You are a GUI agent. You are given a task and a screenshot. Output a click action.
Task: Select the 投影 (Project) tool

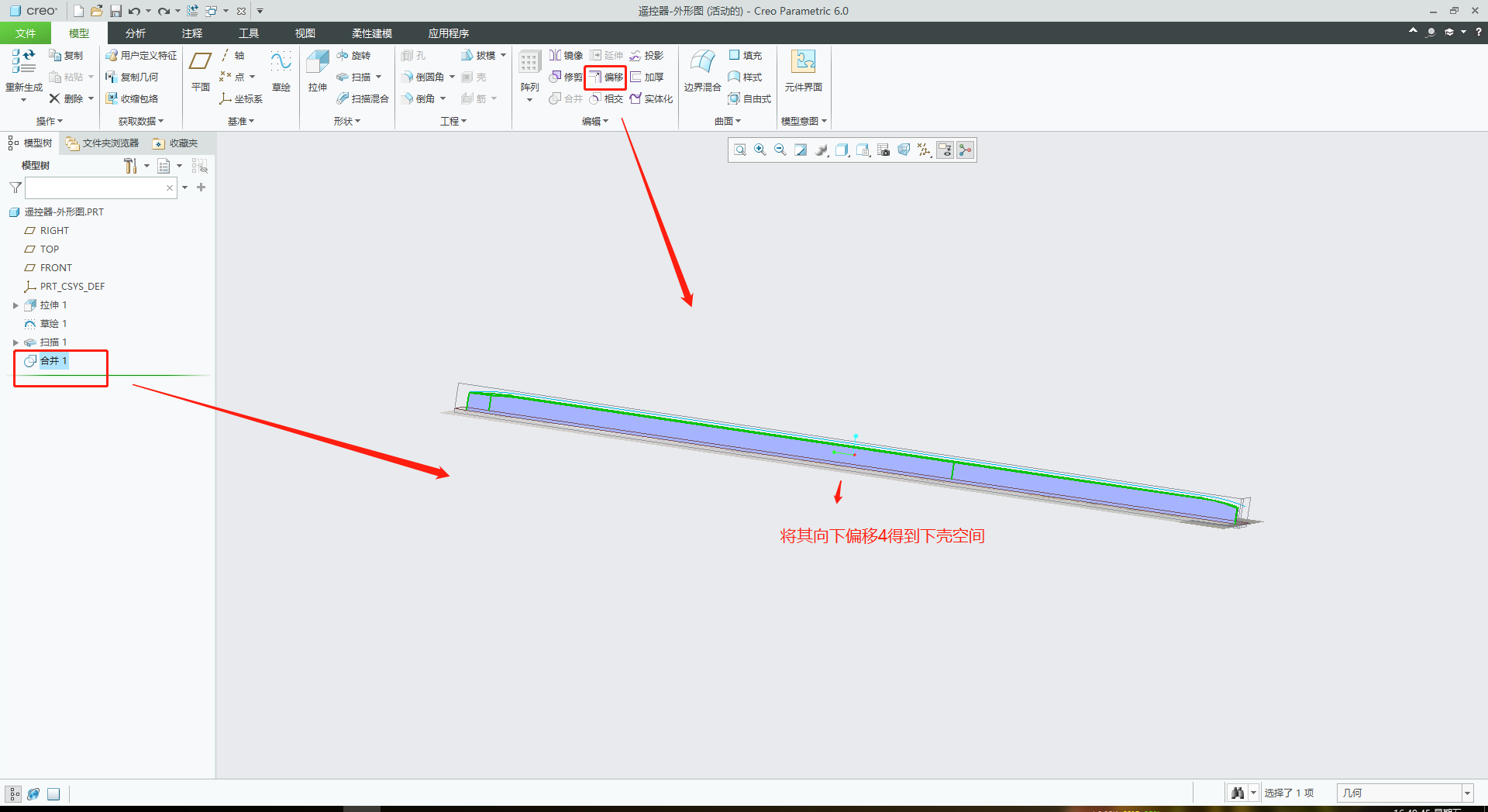tap(647, 55)
